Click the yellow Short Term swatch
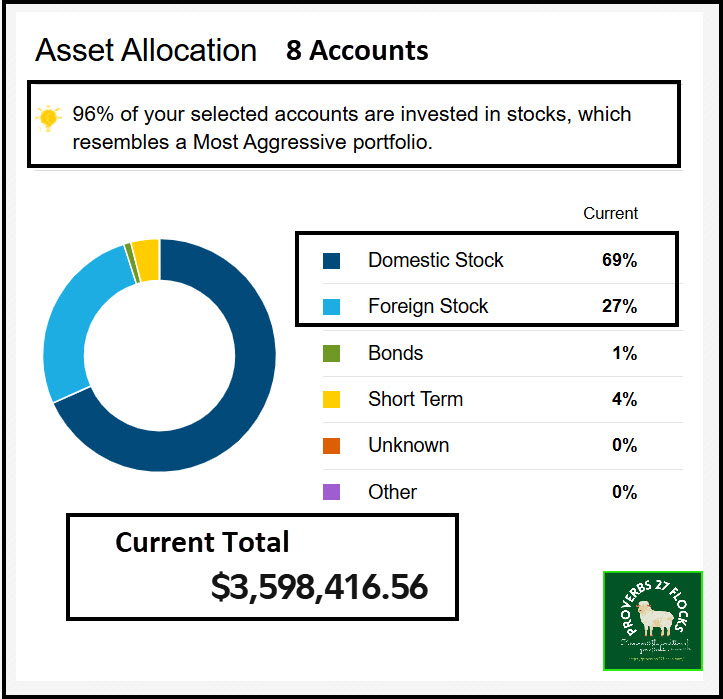This screenshot has height=699, width=723. (332, 399)
